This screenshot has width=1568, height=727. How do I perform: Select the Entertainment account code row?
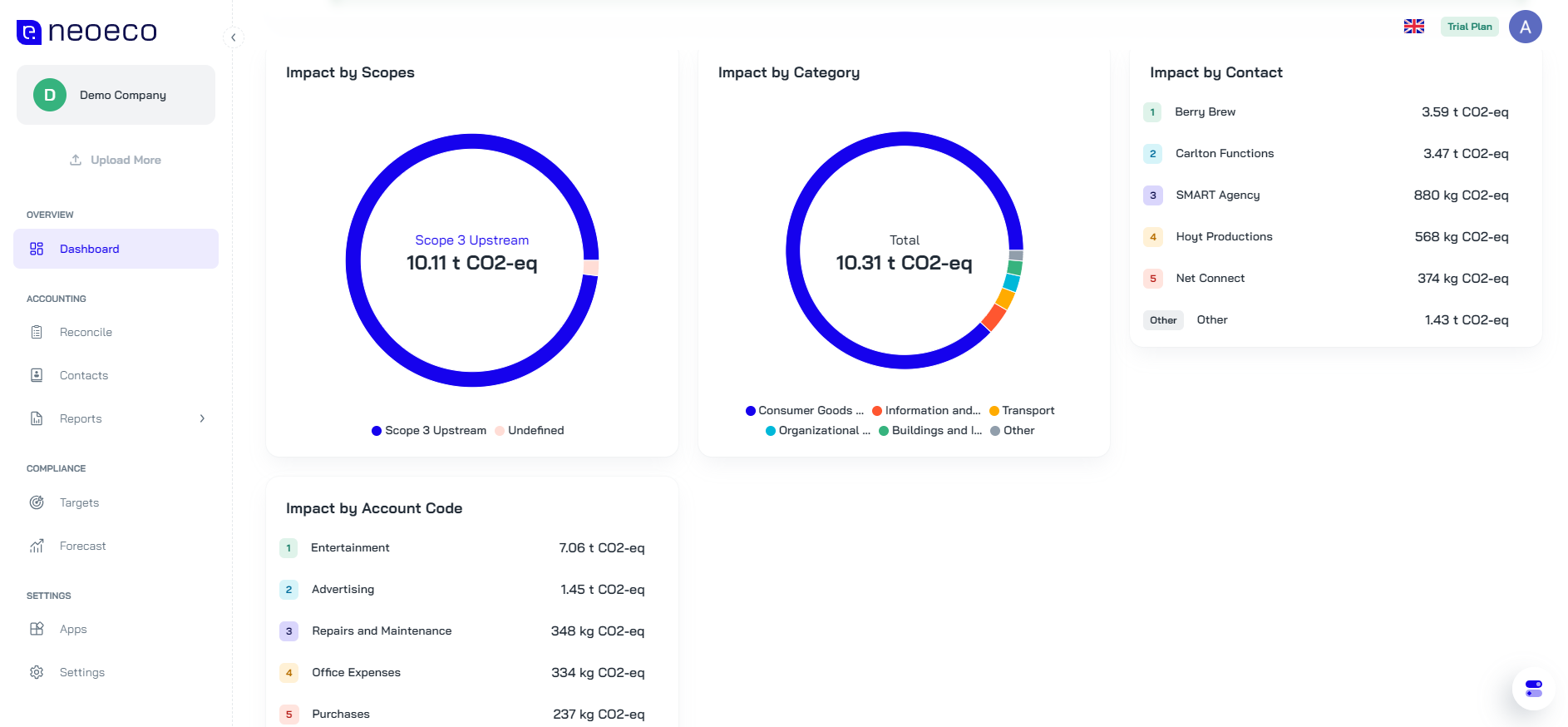point(471,547)
